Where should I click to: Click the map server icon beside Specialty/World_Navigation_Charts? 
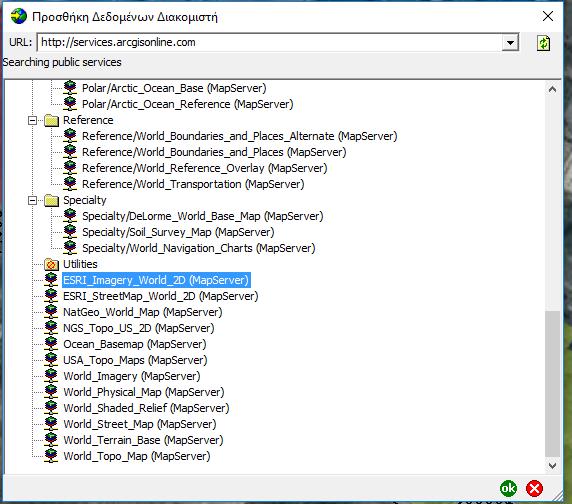point(70,248)
